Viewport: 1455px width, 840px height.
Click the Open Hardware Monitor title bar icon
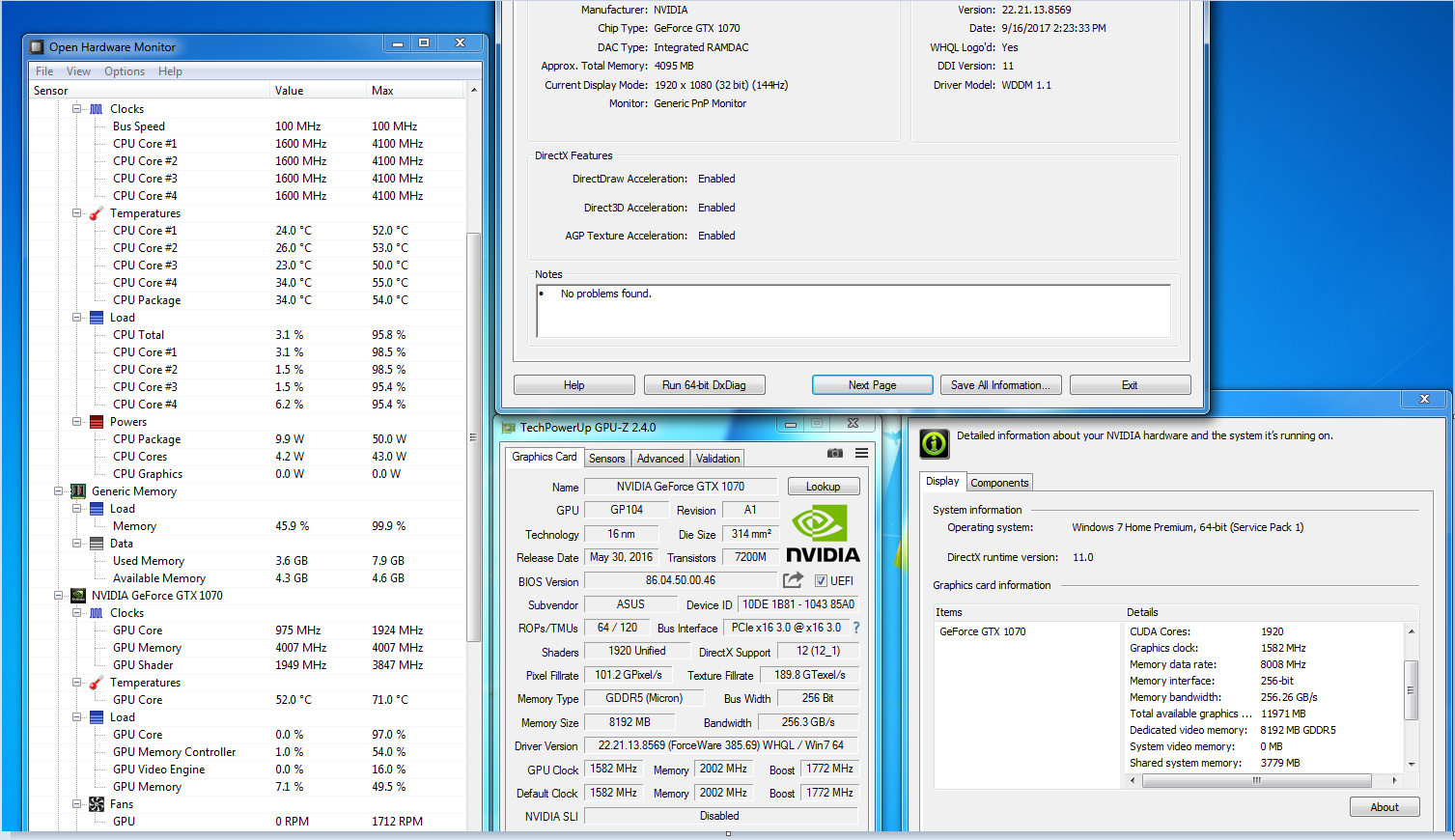pyautogui.click(x=37, y=46)
